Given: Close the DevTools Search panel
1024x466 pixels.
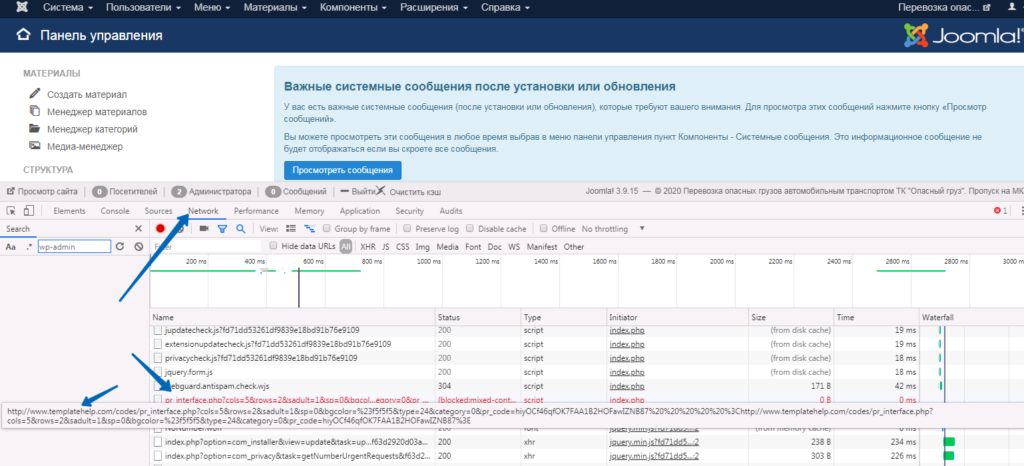Looking at the screenshot, I should [138, 228].
